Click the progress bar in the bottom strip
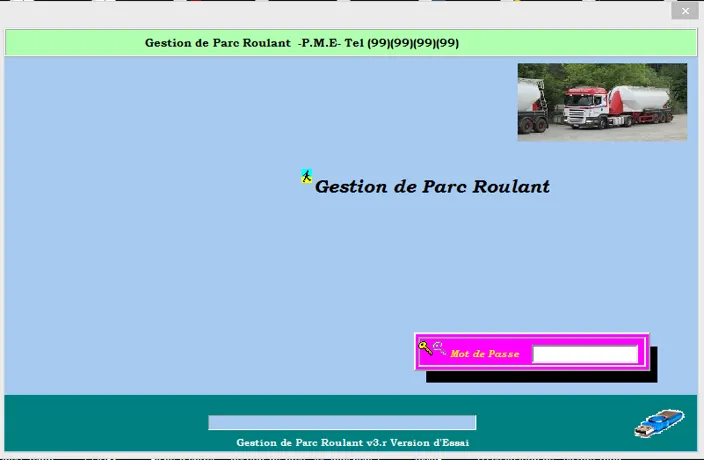Viewport: 704px width, 460px height. (342, 423)
